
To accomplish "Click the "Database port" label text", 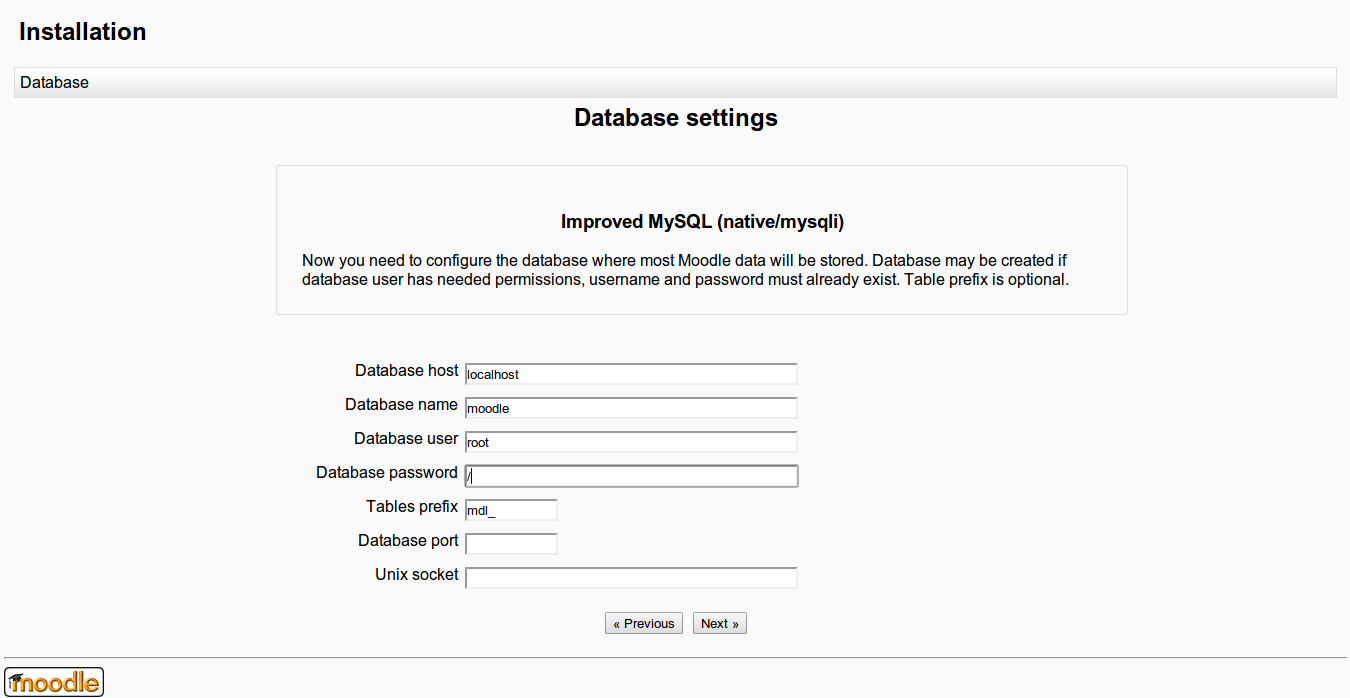I will [408, 541].
